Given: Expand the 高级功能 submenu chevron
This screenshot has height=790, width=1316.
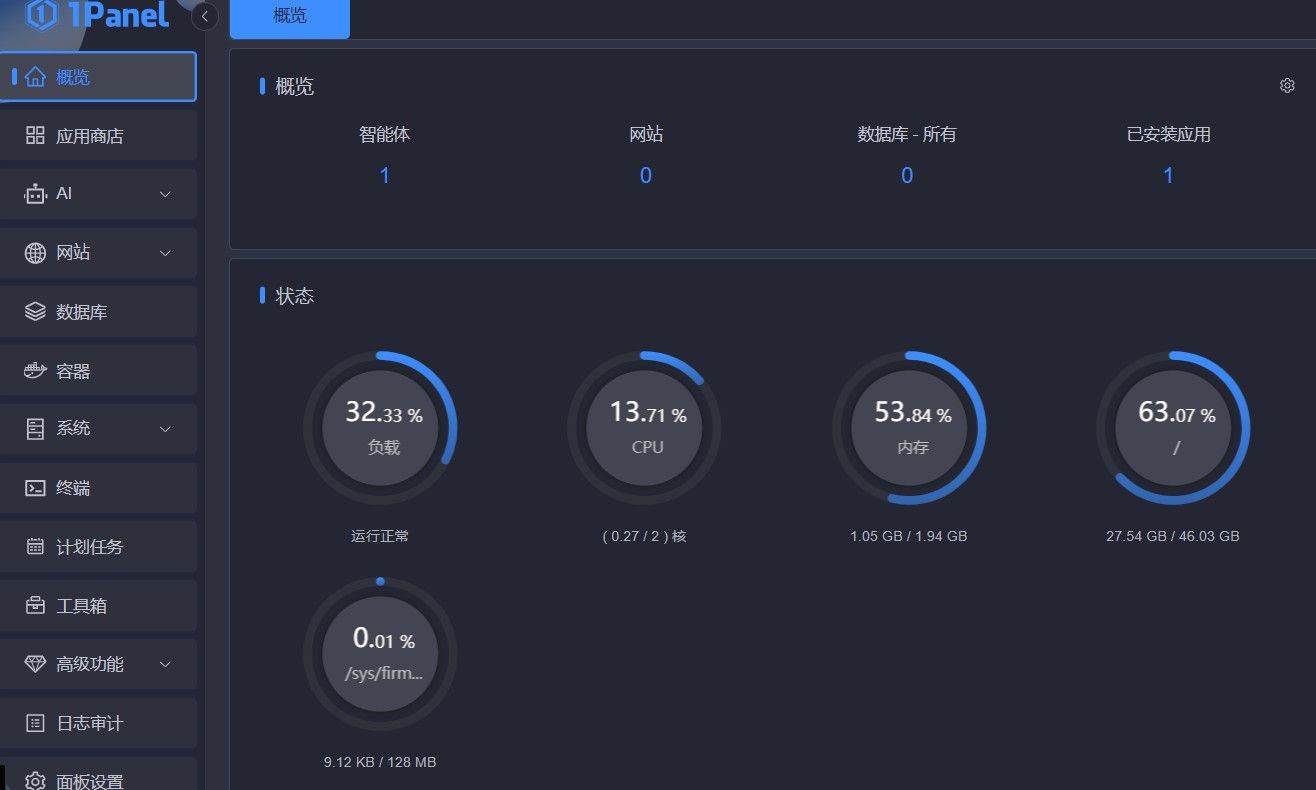Looking at the screenshot, I should [x=166, y=664].
